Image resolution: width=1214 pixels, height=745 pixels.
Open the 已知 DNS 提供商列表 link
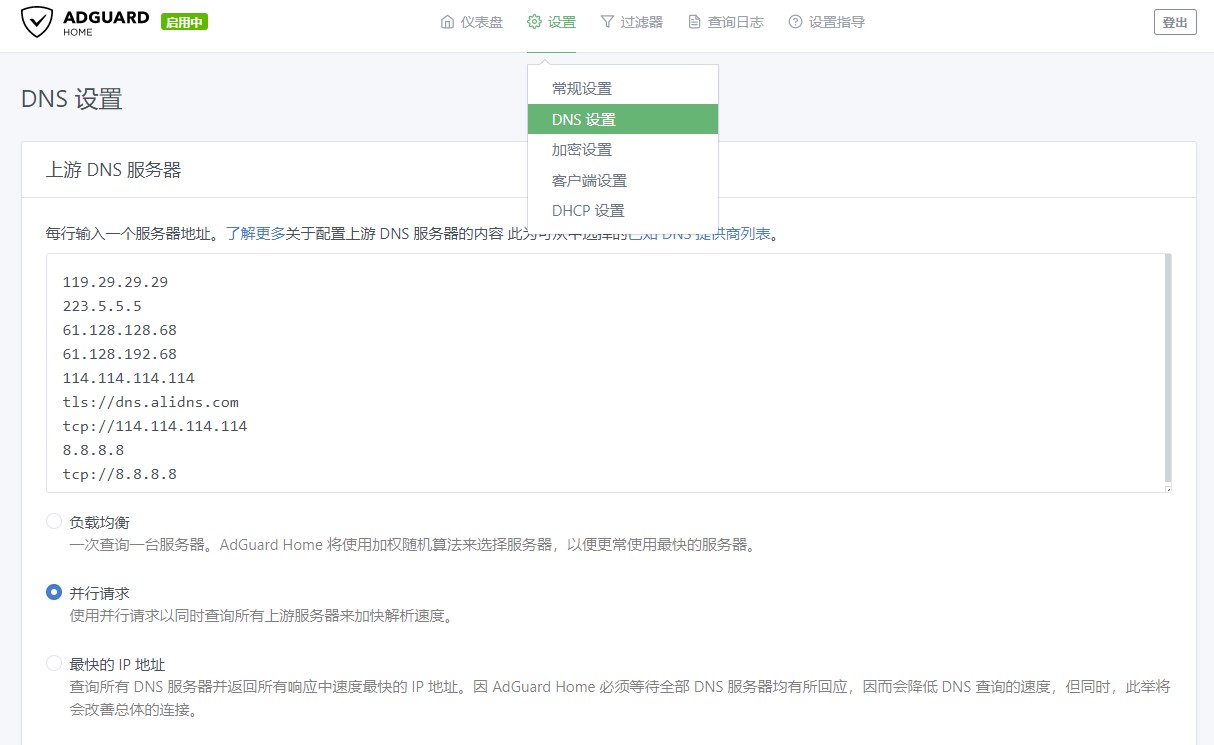point(699,234)
